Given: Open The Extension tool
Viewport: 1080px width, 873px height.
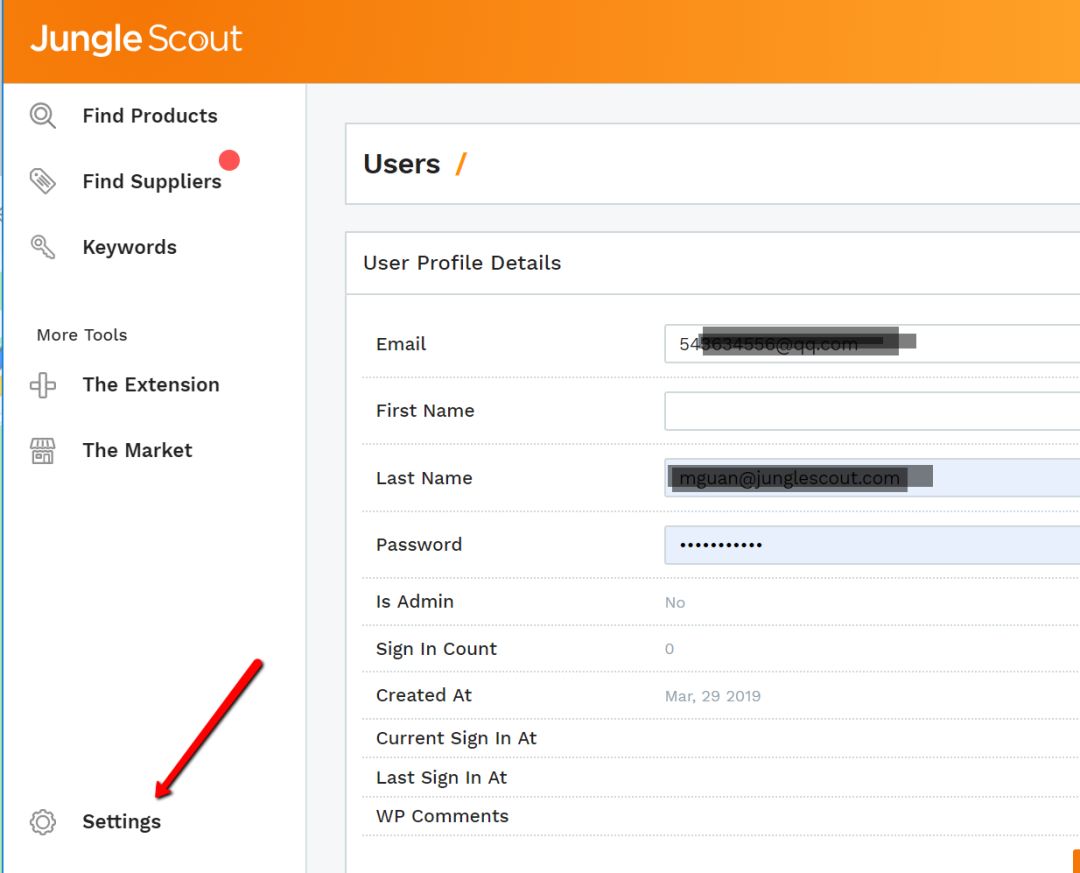Looking at the screenshot, I should pos(151,384).
